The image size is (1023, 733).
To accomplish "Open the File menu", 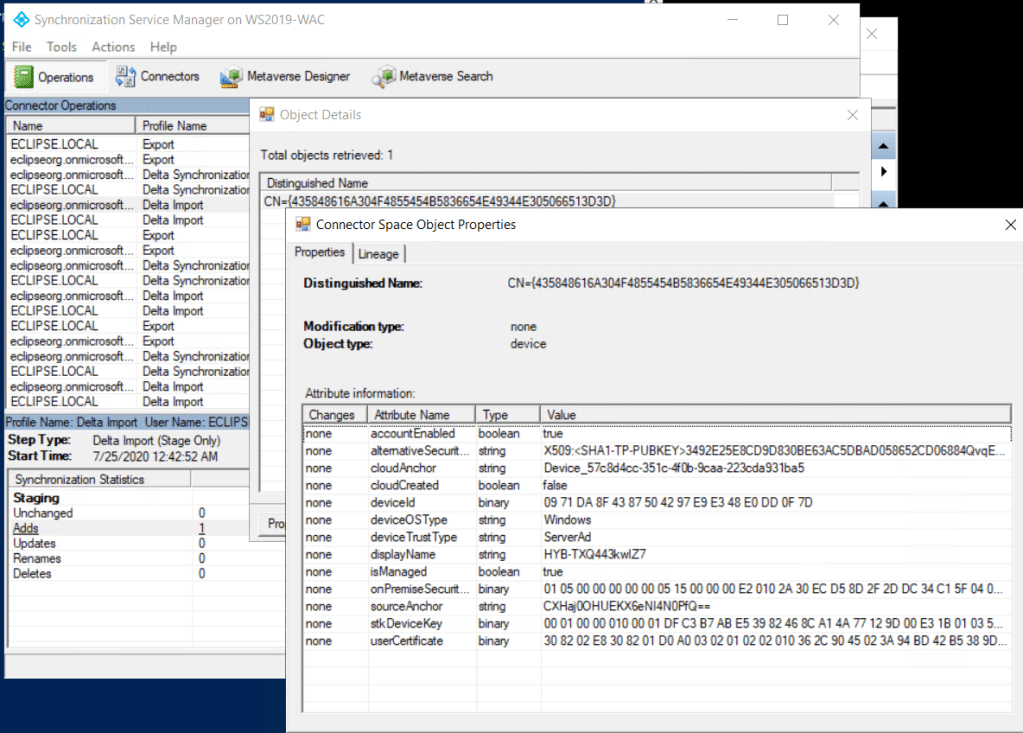I will pos(22,47).
